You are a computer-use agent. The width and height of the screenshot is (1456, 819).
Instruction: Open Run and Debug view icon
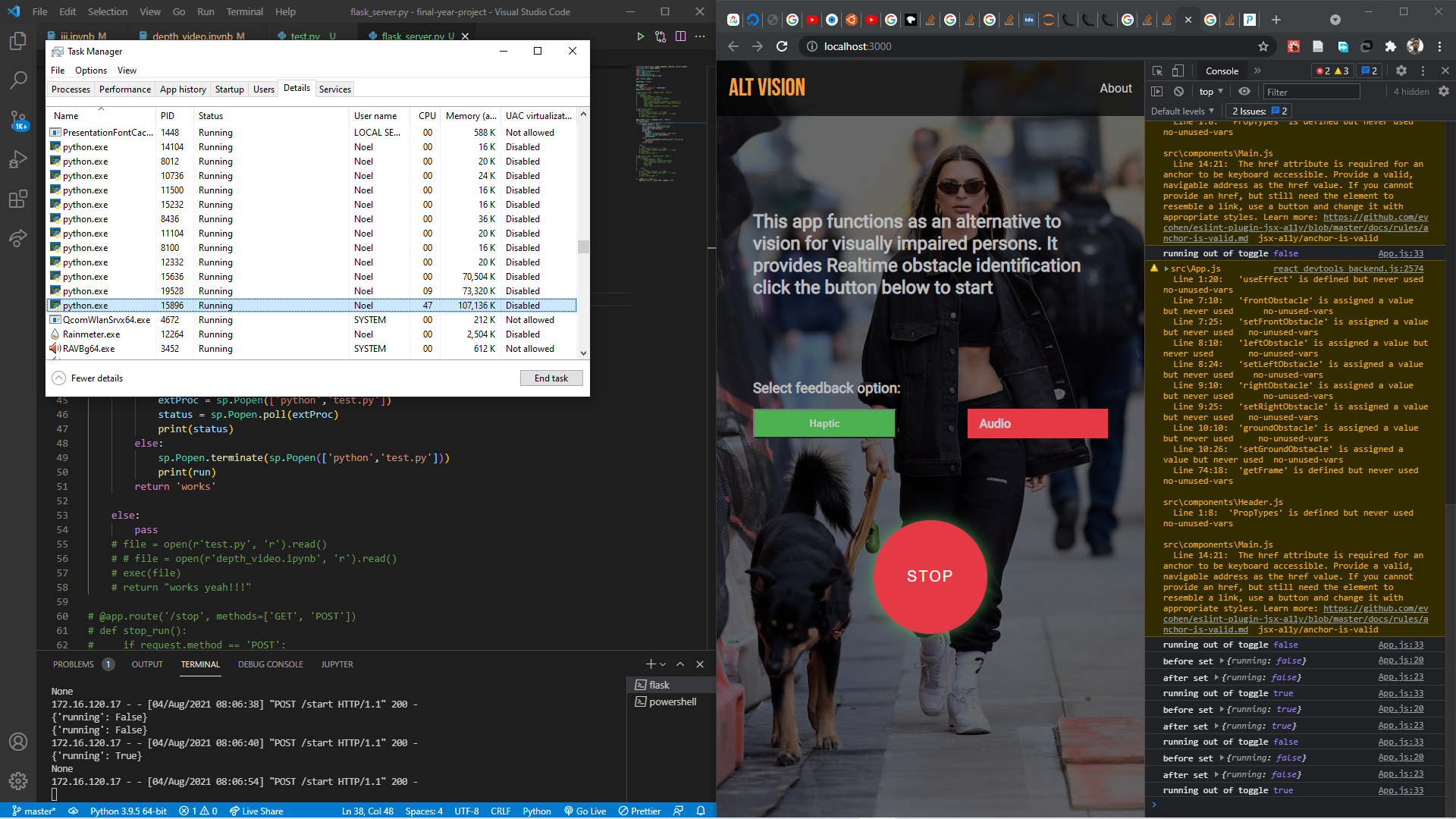18,159
